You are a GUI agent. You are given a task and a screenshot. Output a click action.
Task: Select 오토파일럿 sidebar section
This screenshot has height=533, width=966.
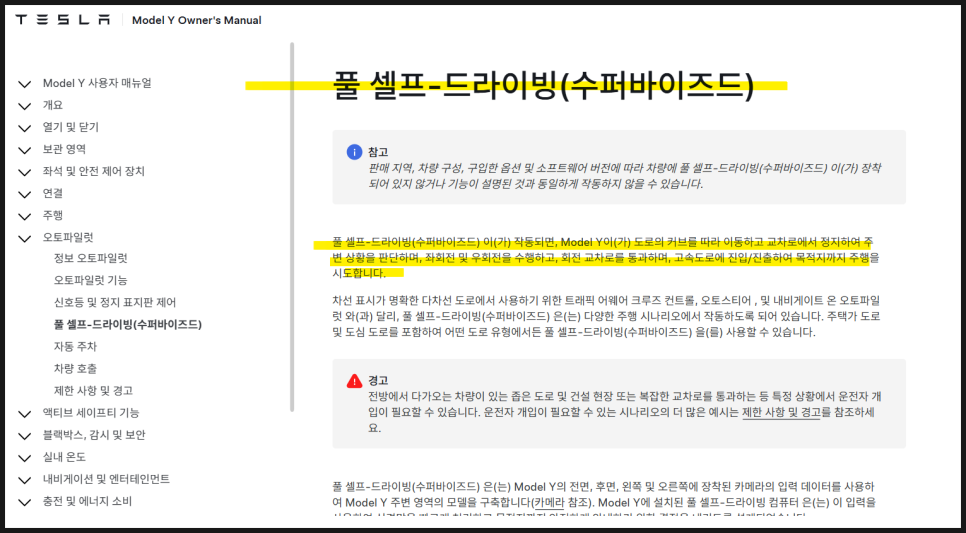coord(68,237)
